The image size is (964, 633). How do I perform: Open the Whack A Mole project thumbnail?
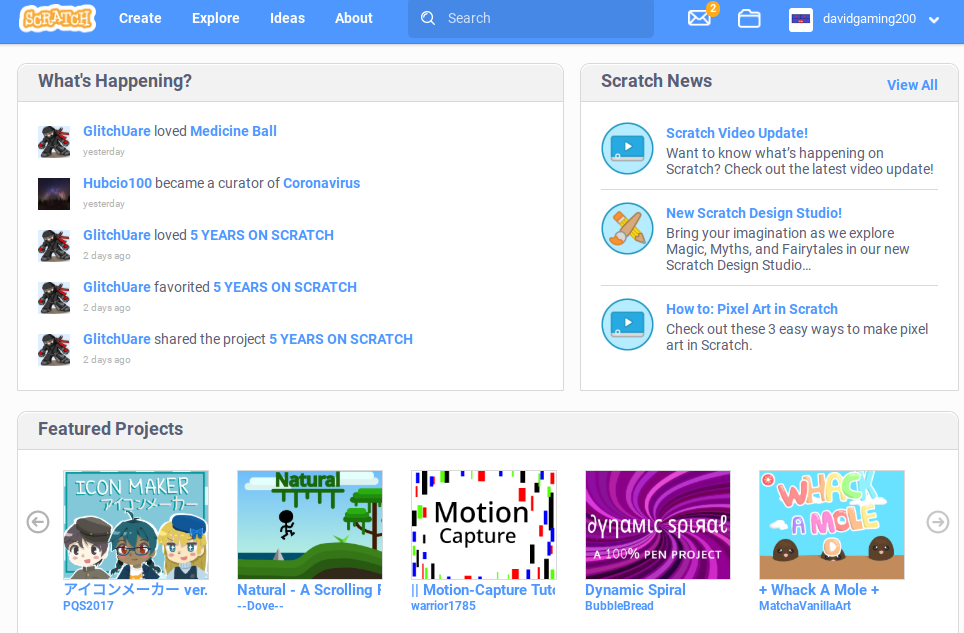(x=832, y=525)
